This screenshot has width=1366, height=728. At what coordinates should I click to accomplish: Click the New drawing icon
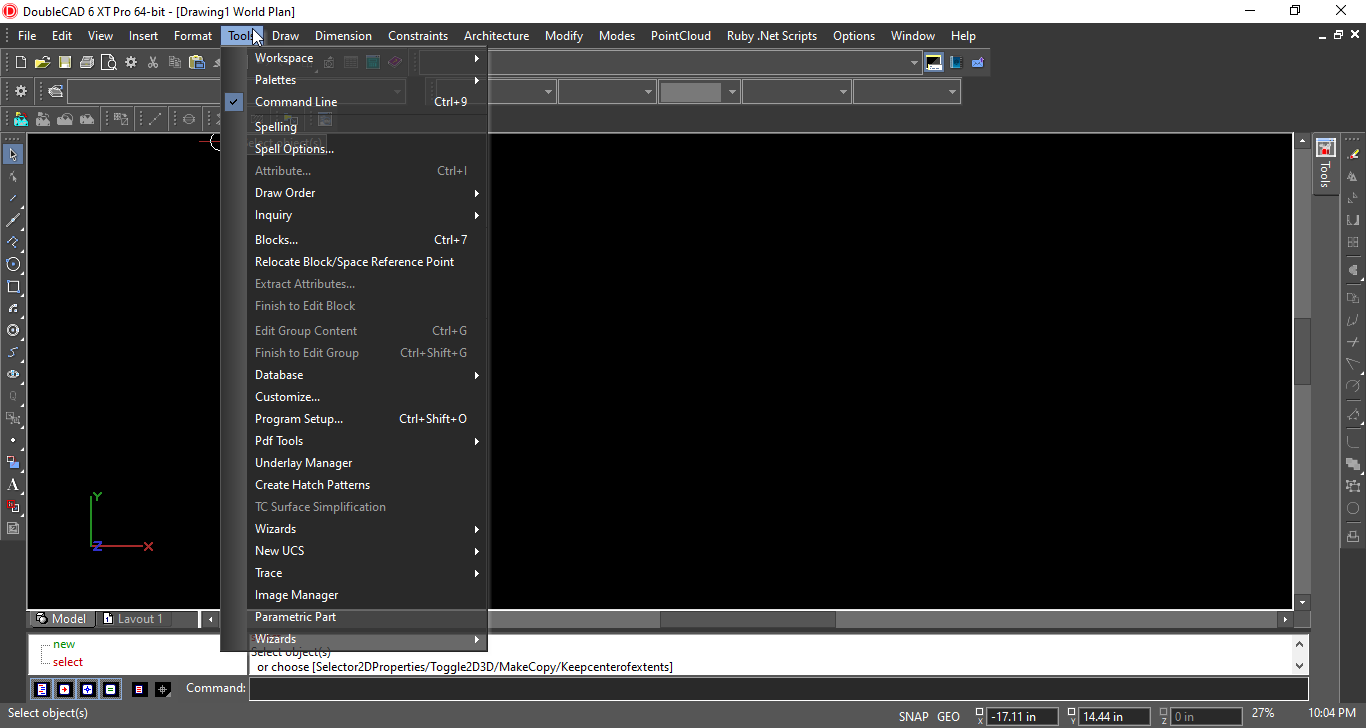[21, 62]
